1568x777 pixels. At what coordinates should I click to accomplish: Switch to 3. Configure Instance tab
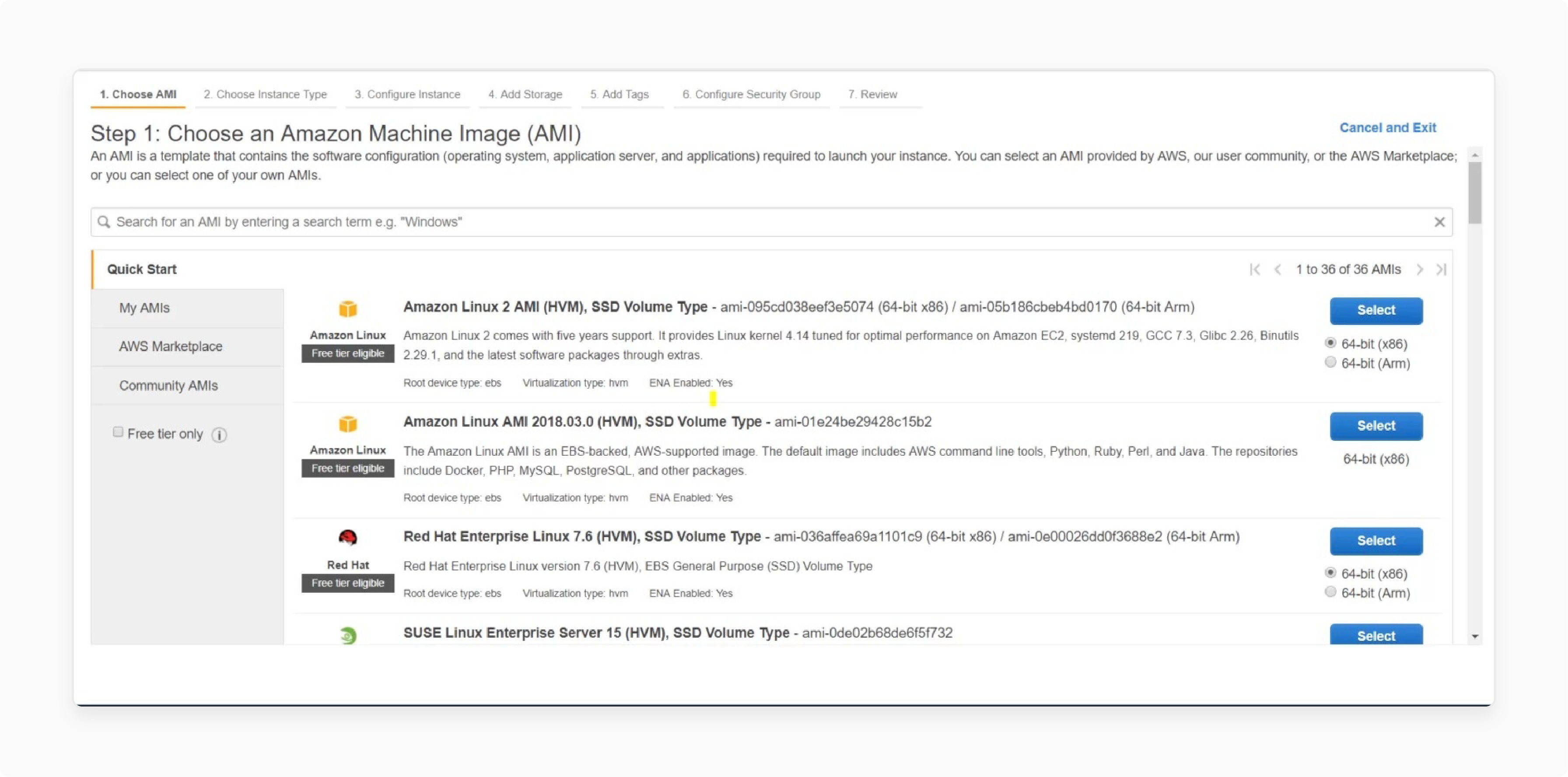pos(408,95)
